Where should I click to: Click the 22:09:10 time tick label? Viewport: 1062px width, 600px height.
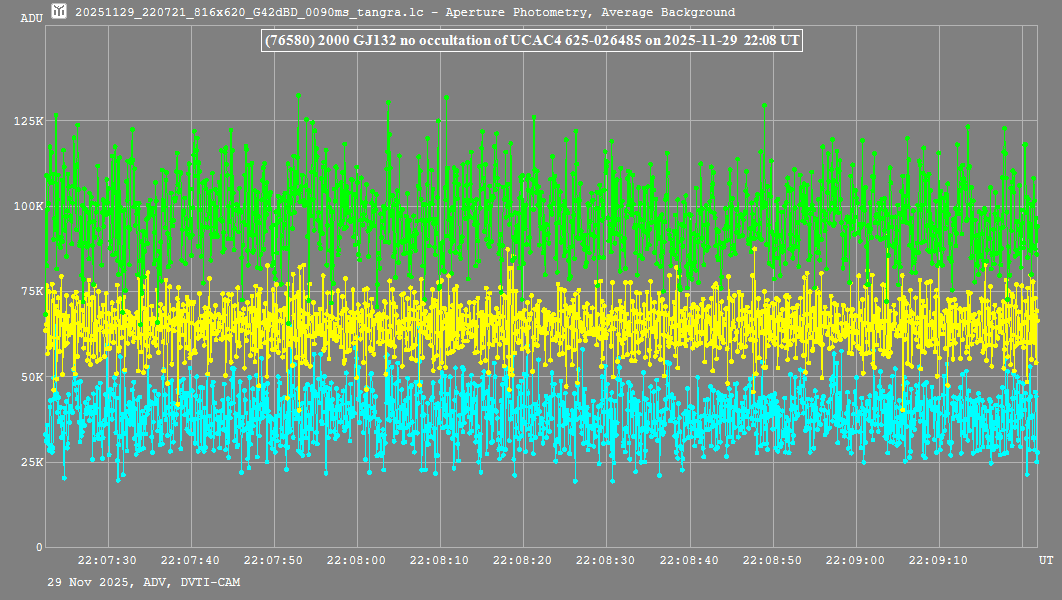pos(938,560)
